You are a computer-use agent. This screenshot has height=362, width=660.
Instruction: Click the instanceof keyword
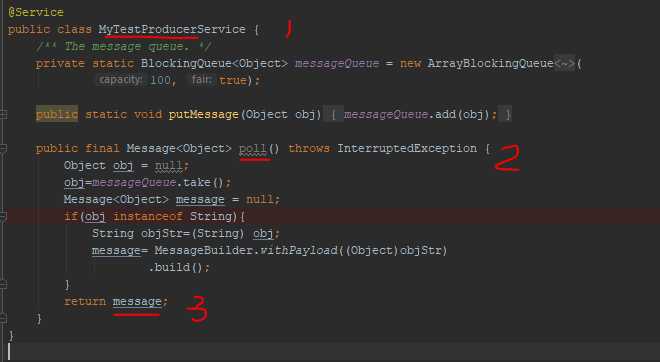pos(148,216)
